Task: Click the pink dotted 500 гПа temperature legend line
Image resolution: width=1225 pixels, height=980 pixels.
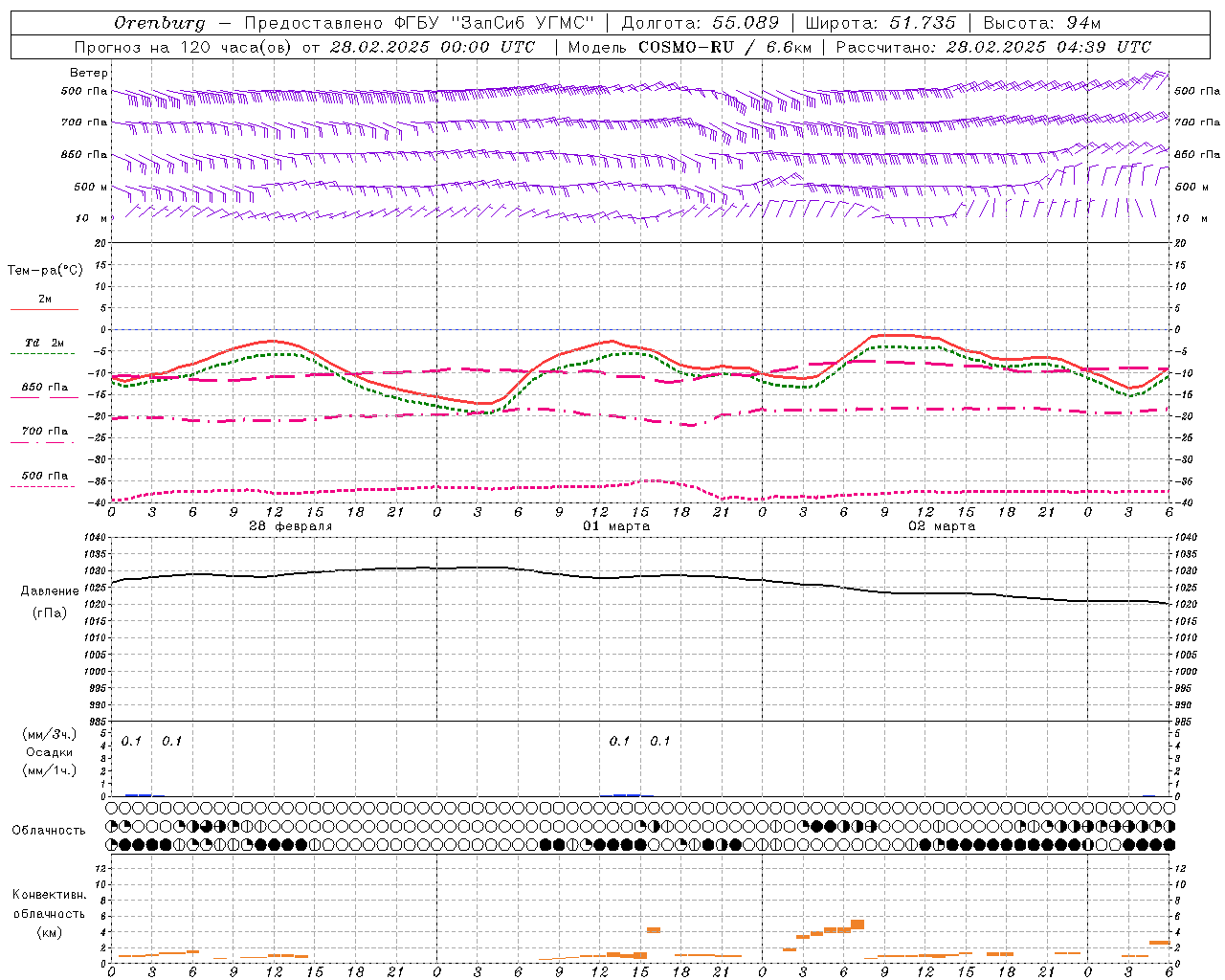Action: click(44, 486)
